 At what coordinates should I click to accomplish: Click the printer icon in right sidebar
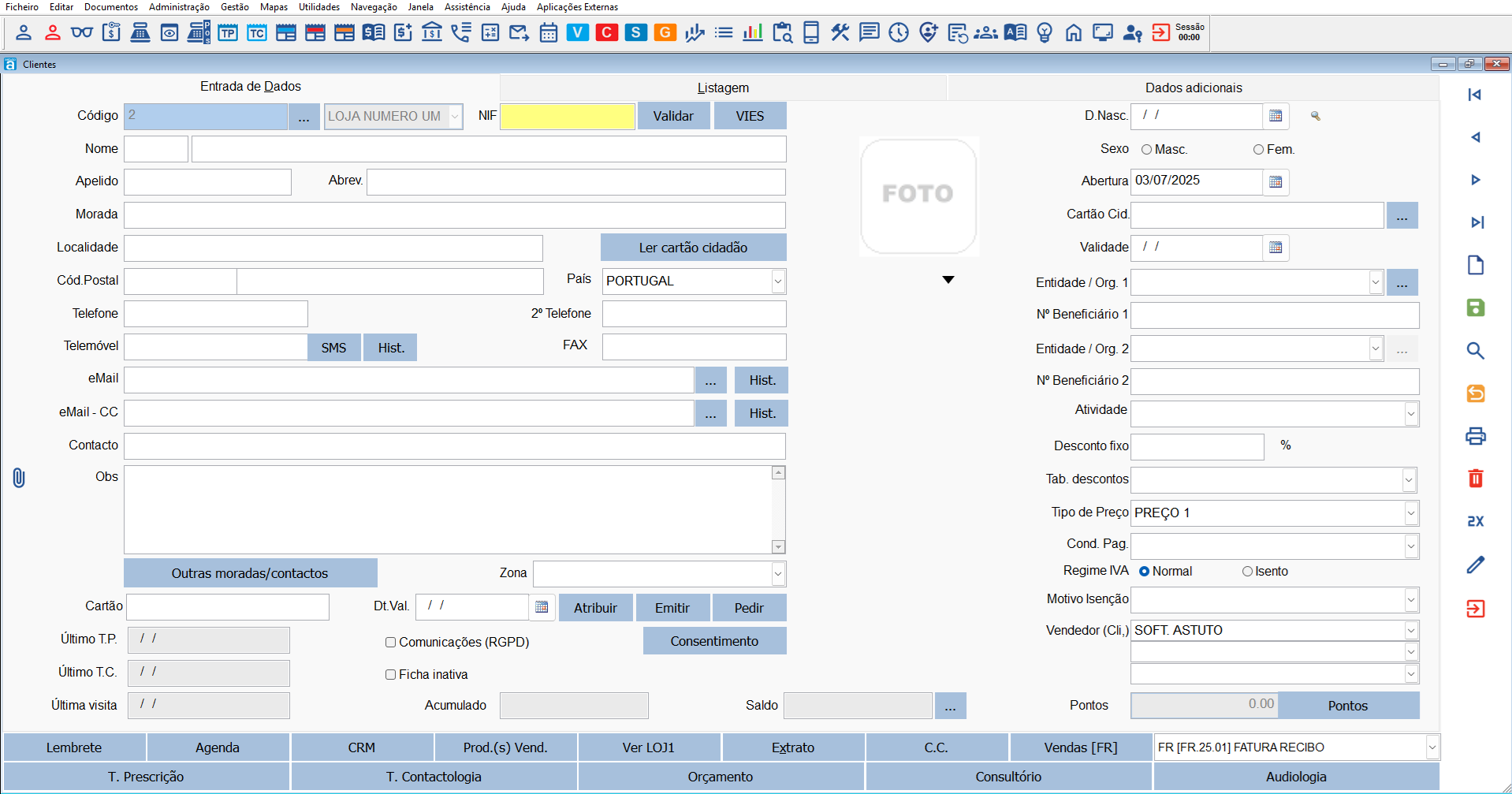point(1475,436)
